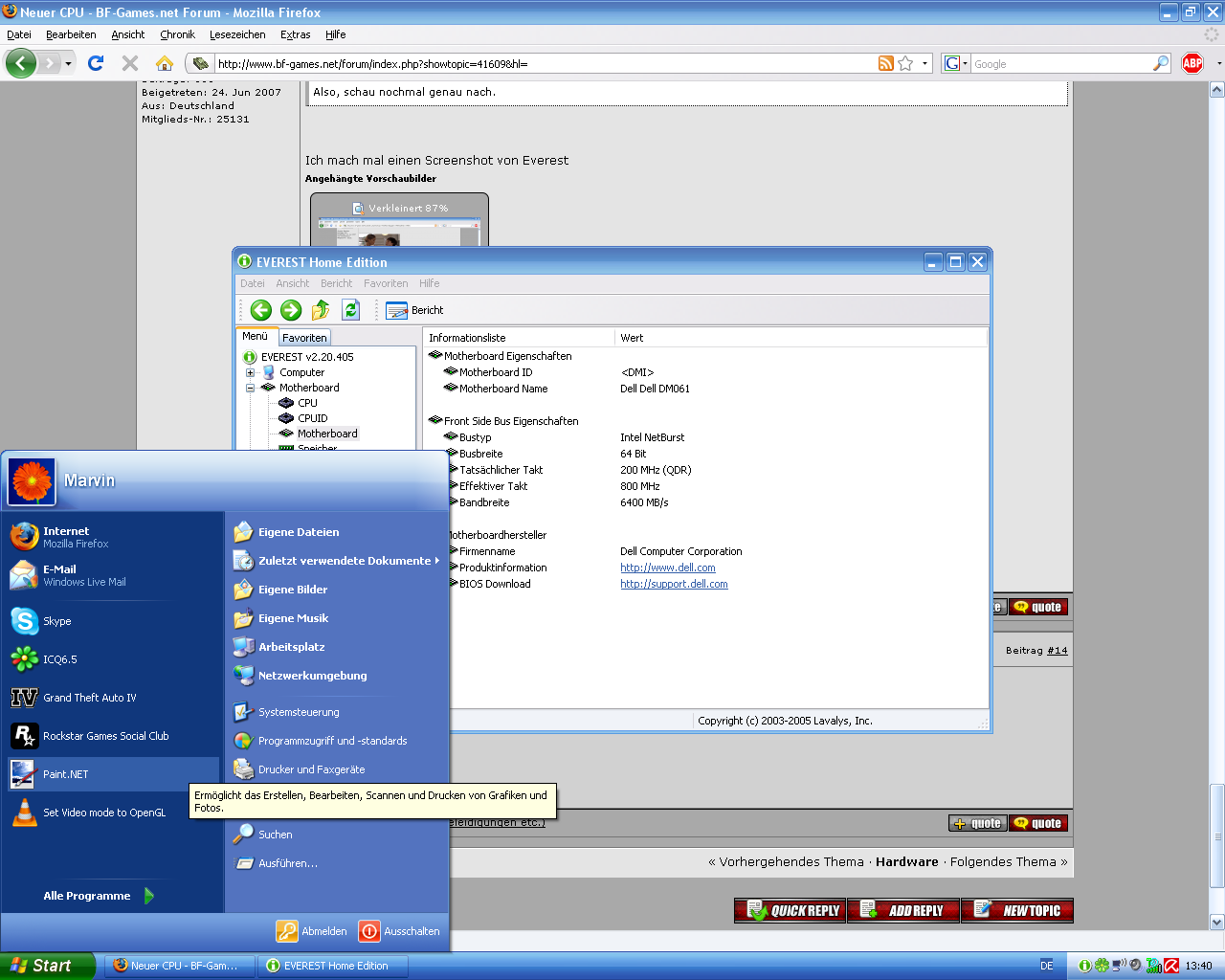Click the red Avira umbrella tray icon
Screen dimensions: 1225x980
coord(1171,966)
